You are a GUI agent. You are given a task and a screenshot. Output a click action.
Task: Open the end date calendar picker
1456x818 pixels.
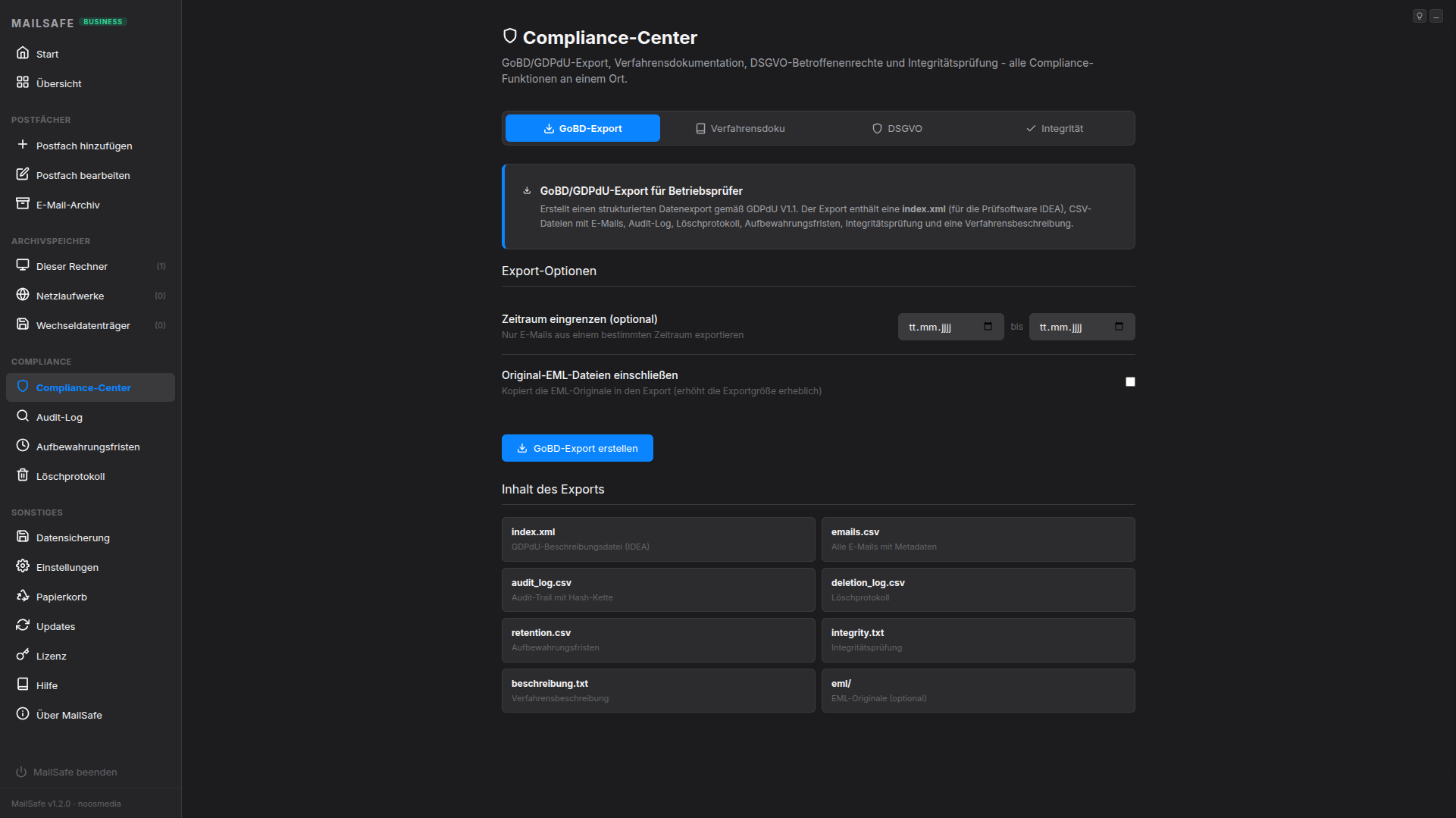click(1119, 326)
